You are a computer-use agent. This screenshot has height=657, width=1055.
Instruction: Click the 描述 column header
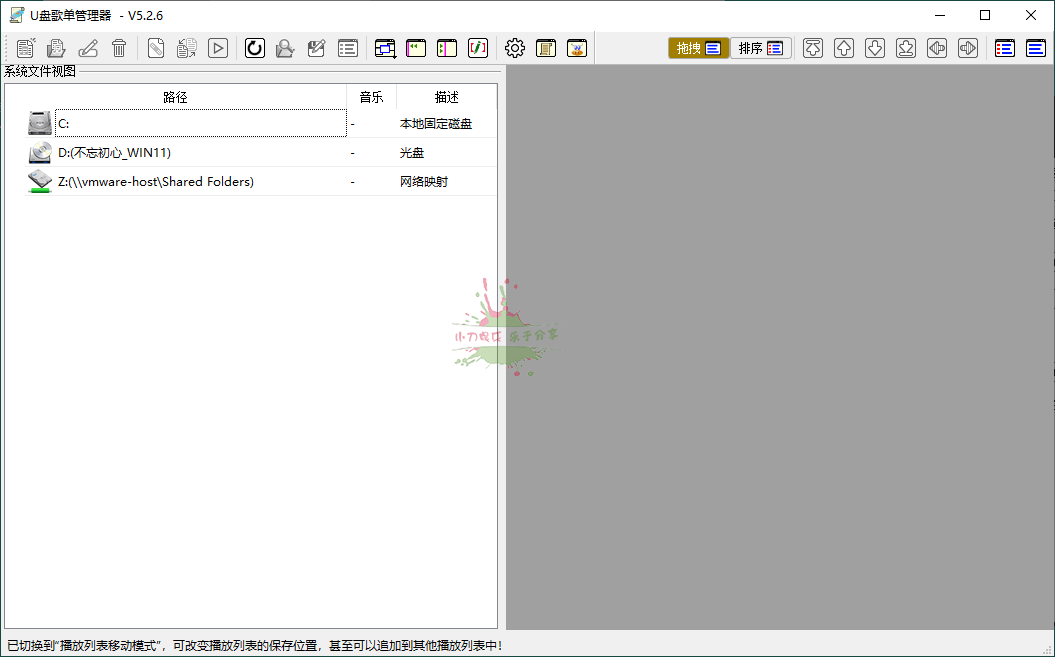[447, 97]
